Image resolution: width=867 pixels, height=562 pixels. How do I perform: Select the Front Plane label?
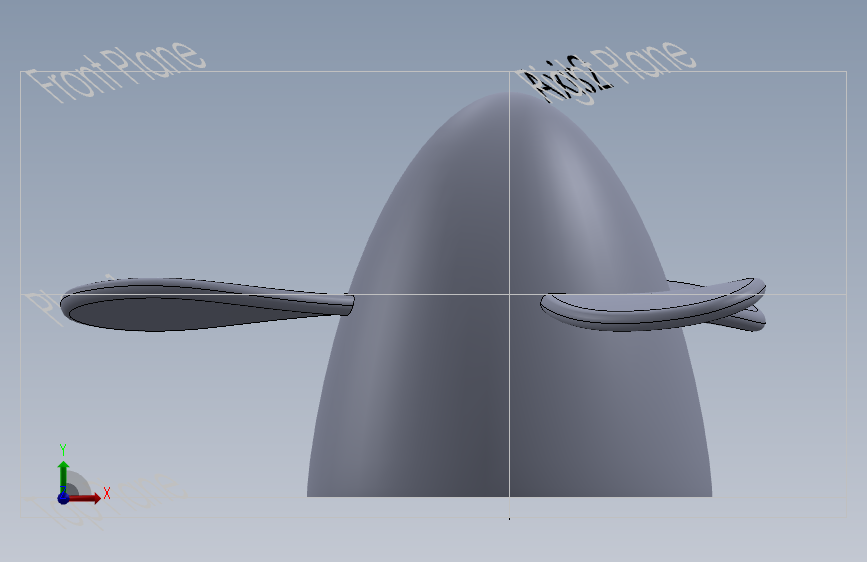click(116, 71)
